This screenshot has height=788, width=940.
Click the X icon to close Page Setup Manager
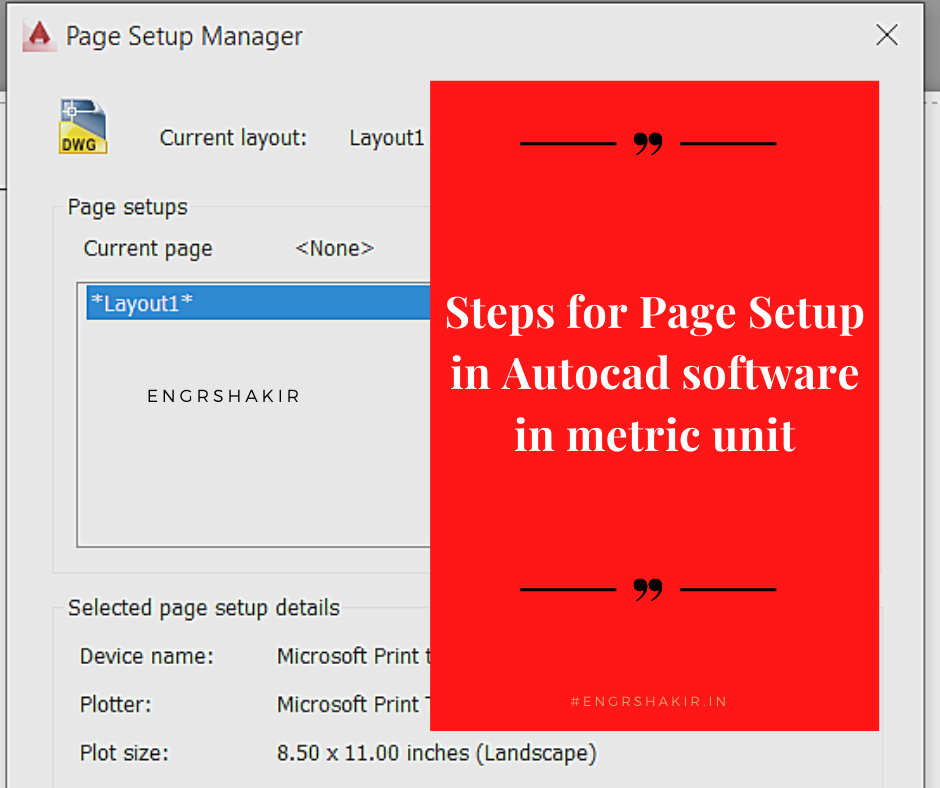pyautogui.click(x=886, y=34)
